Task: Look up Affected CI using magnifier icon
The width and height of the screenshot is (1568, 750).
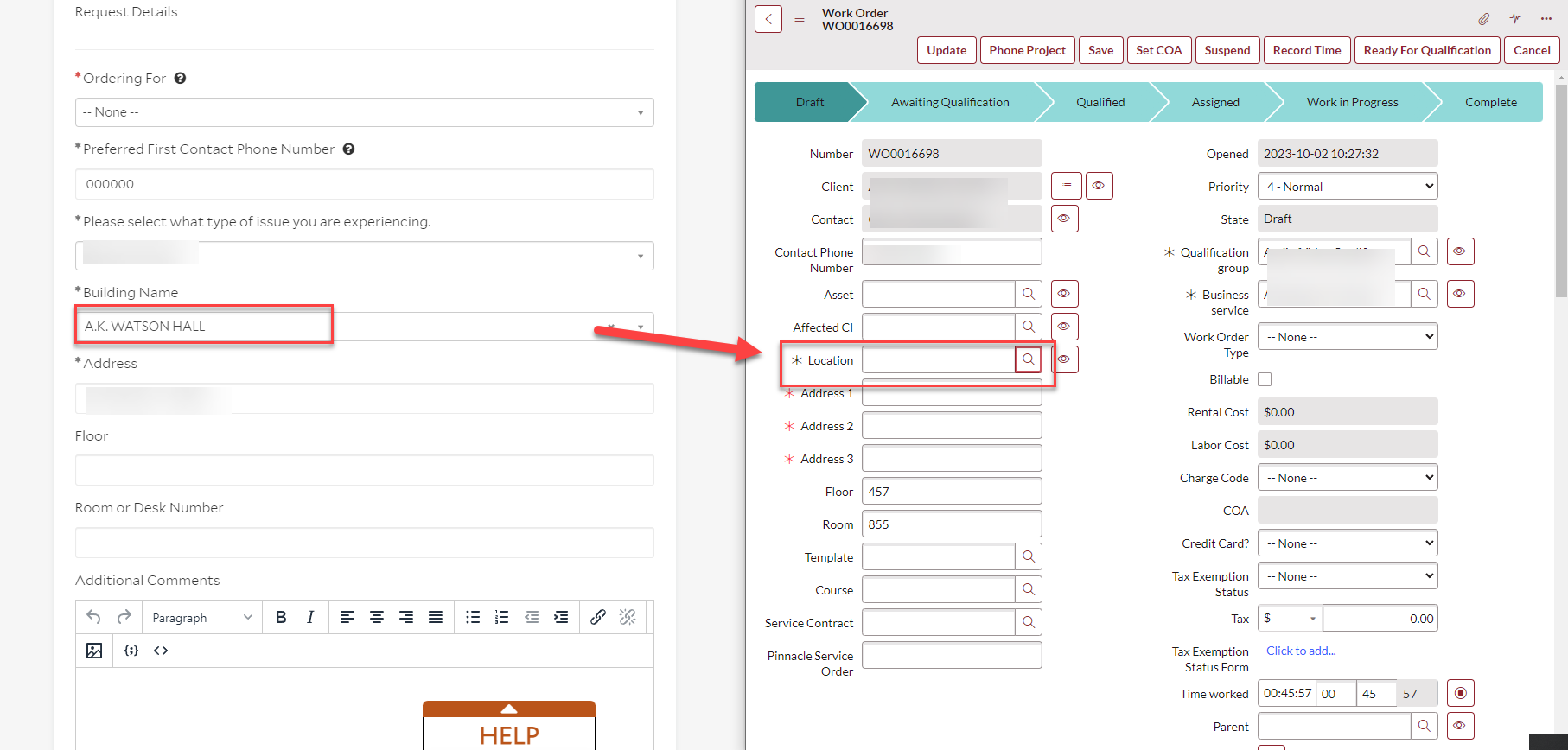Action: coord(1029,327)
